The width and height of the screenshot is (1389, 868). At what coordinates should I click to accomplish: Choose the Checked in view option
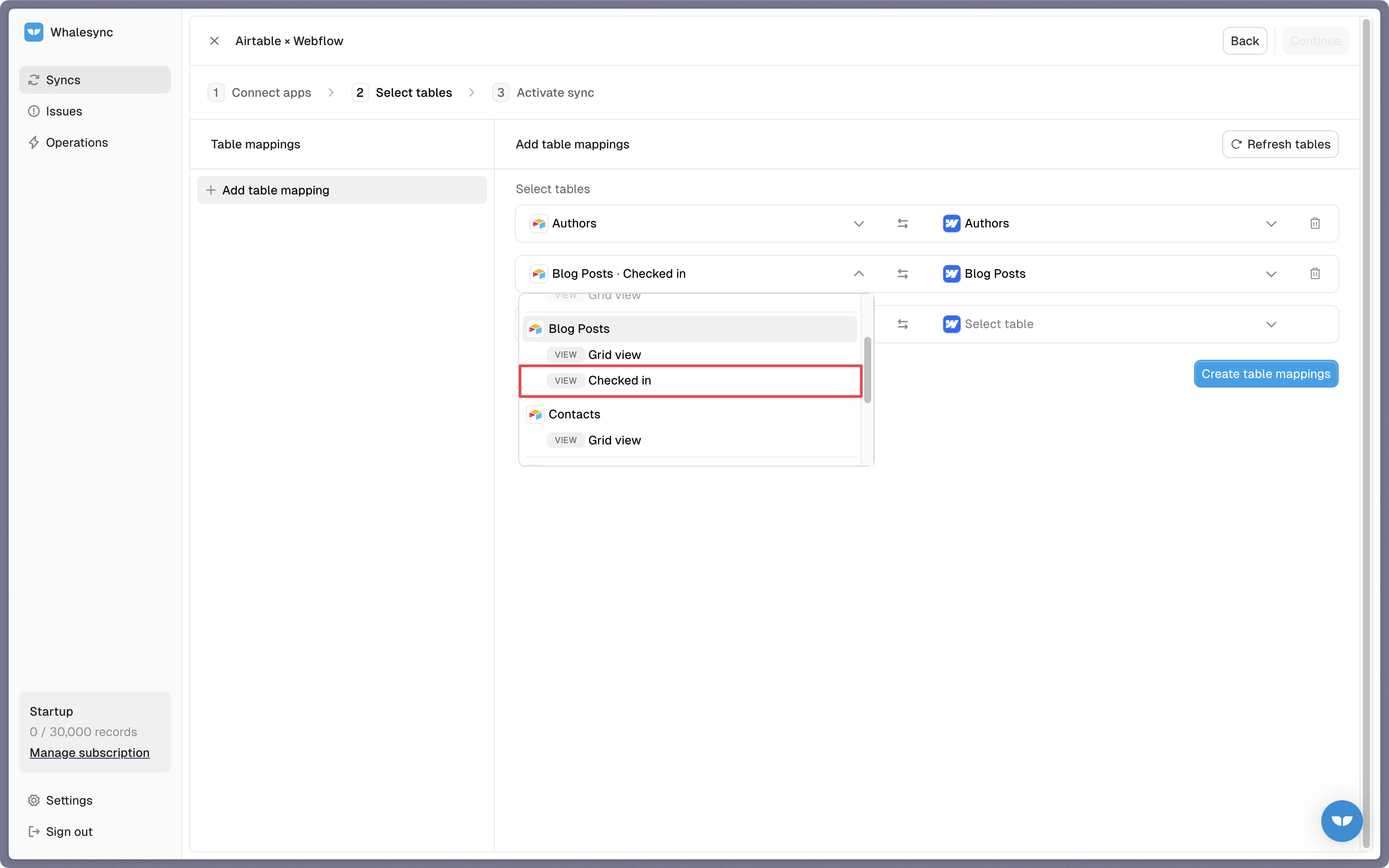(691, 381)
